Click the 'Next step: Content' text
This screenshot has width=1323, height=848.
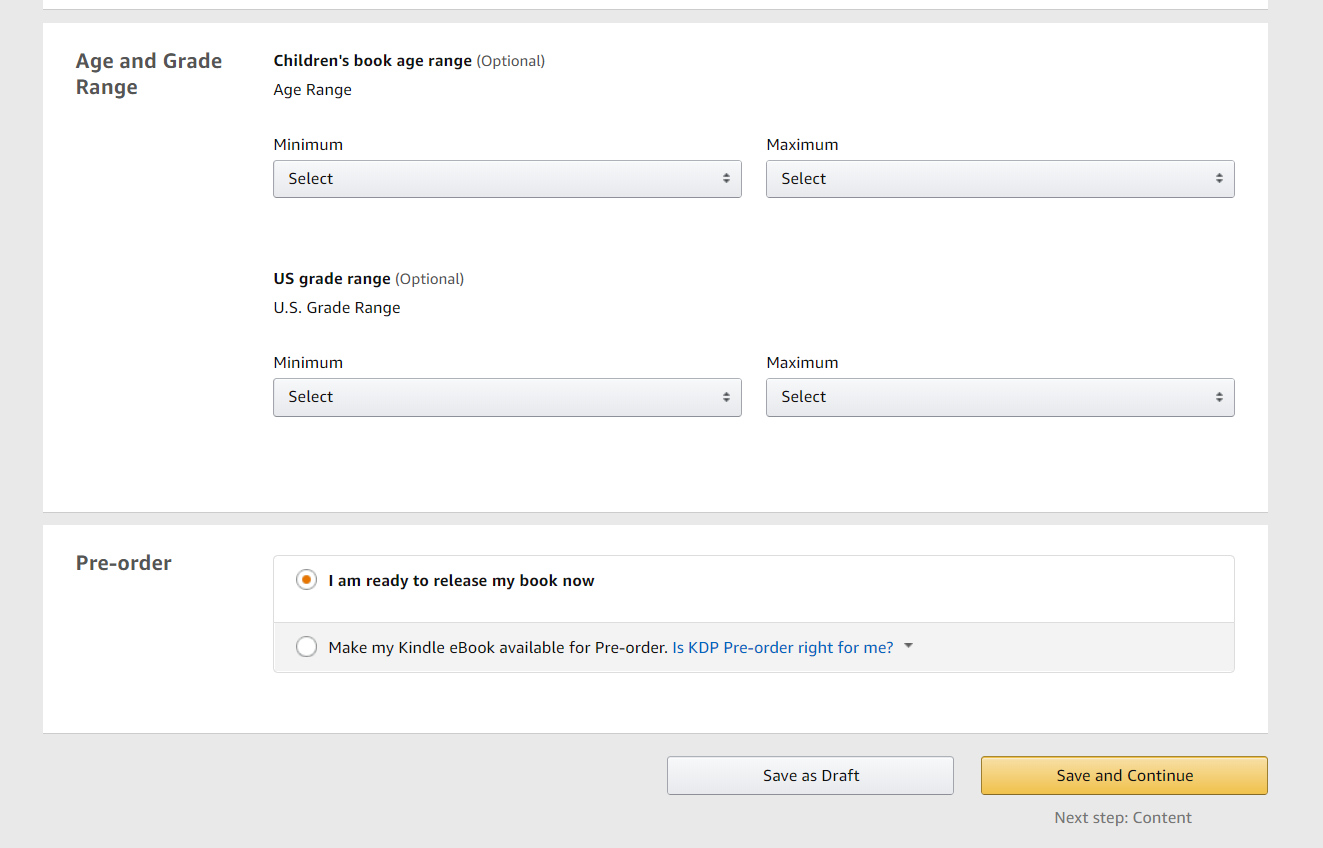[1122, 817]
